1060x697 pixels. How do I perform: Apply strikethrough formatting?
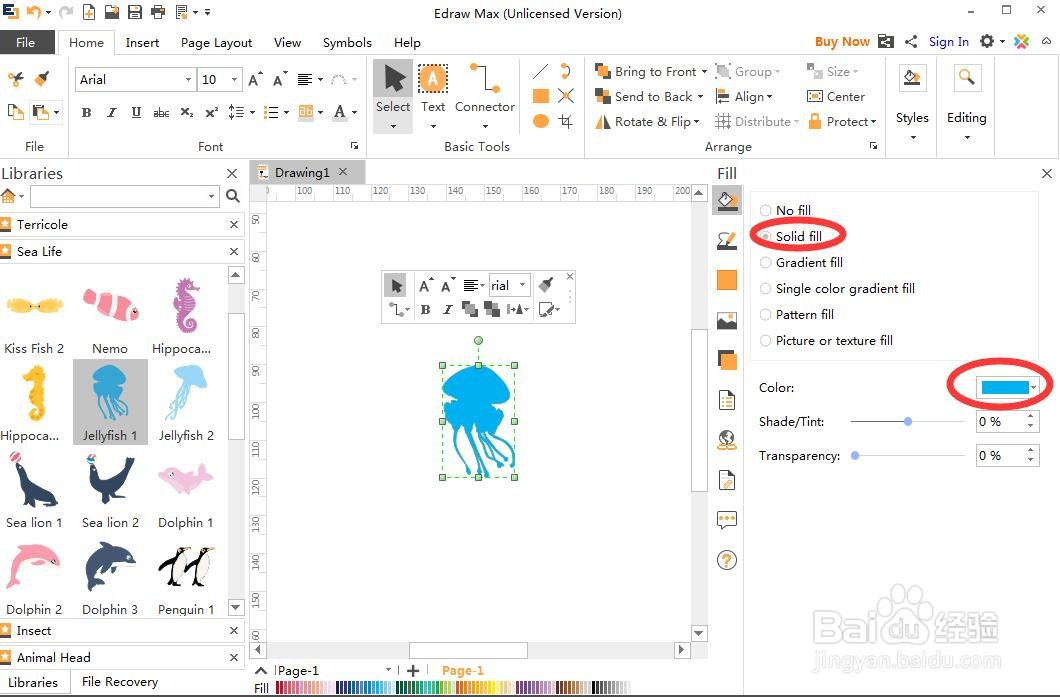[x=161, y=112]
